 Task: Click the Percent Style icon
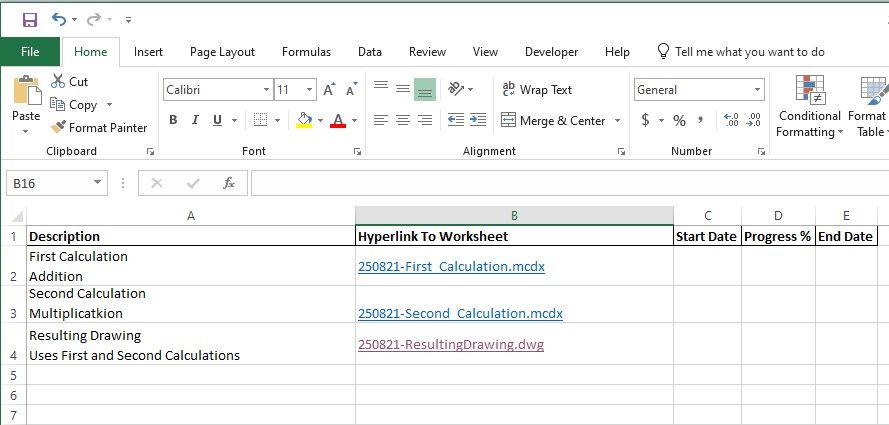(x=679, y=120)
